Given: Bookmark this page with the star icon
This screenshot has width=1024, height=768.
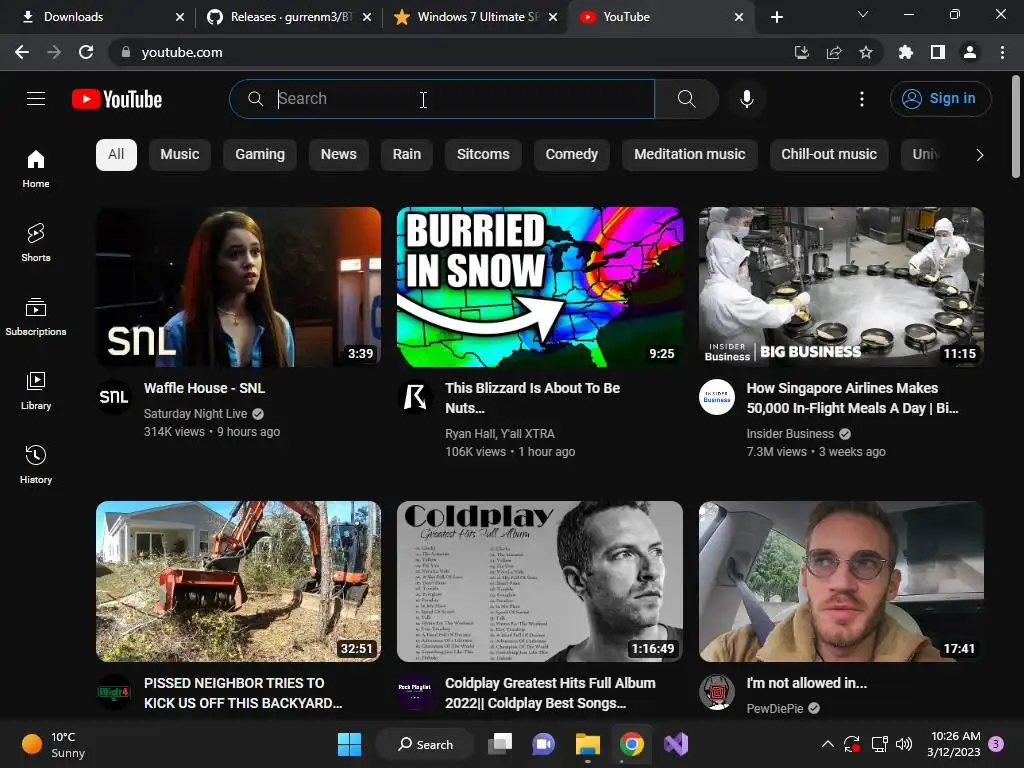Looking at the screenshot, I should [866, 52].
